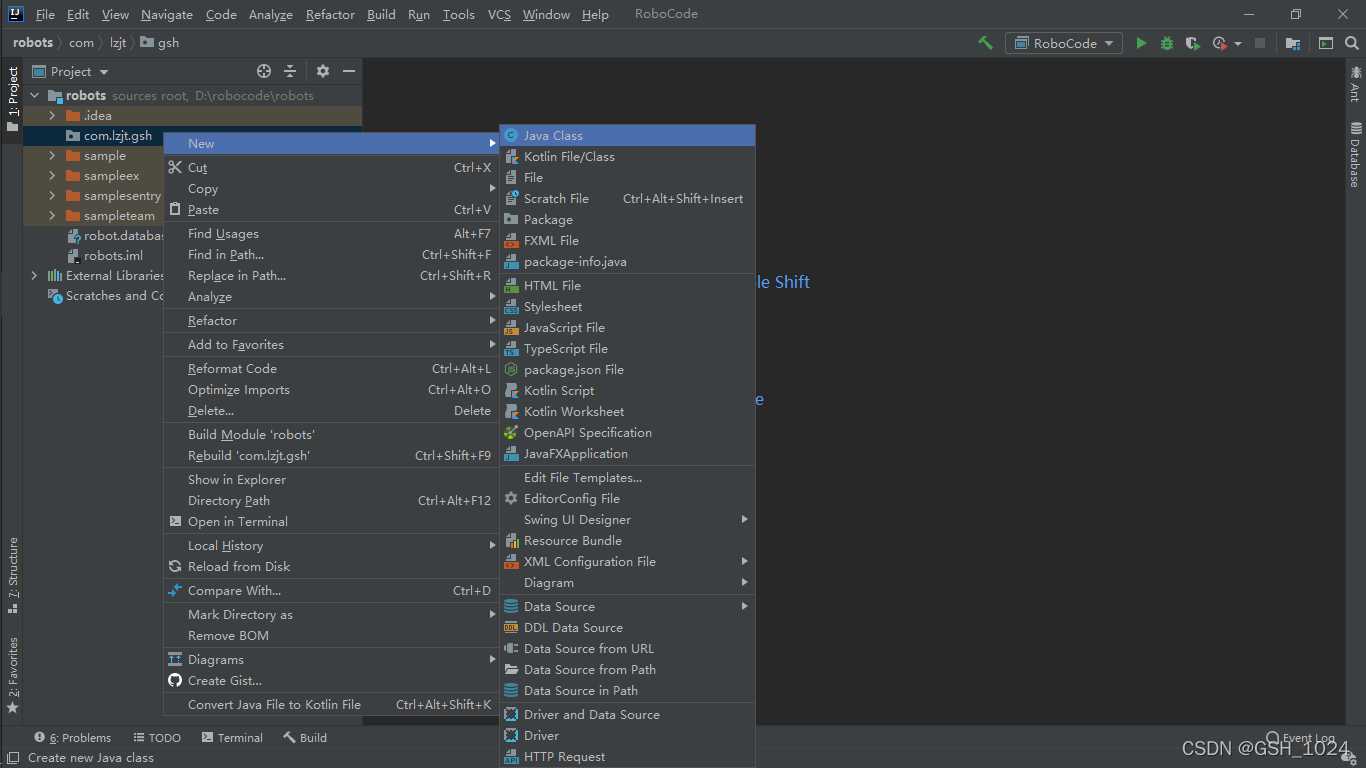Expand the sampleex folder

pos(52,176)
